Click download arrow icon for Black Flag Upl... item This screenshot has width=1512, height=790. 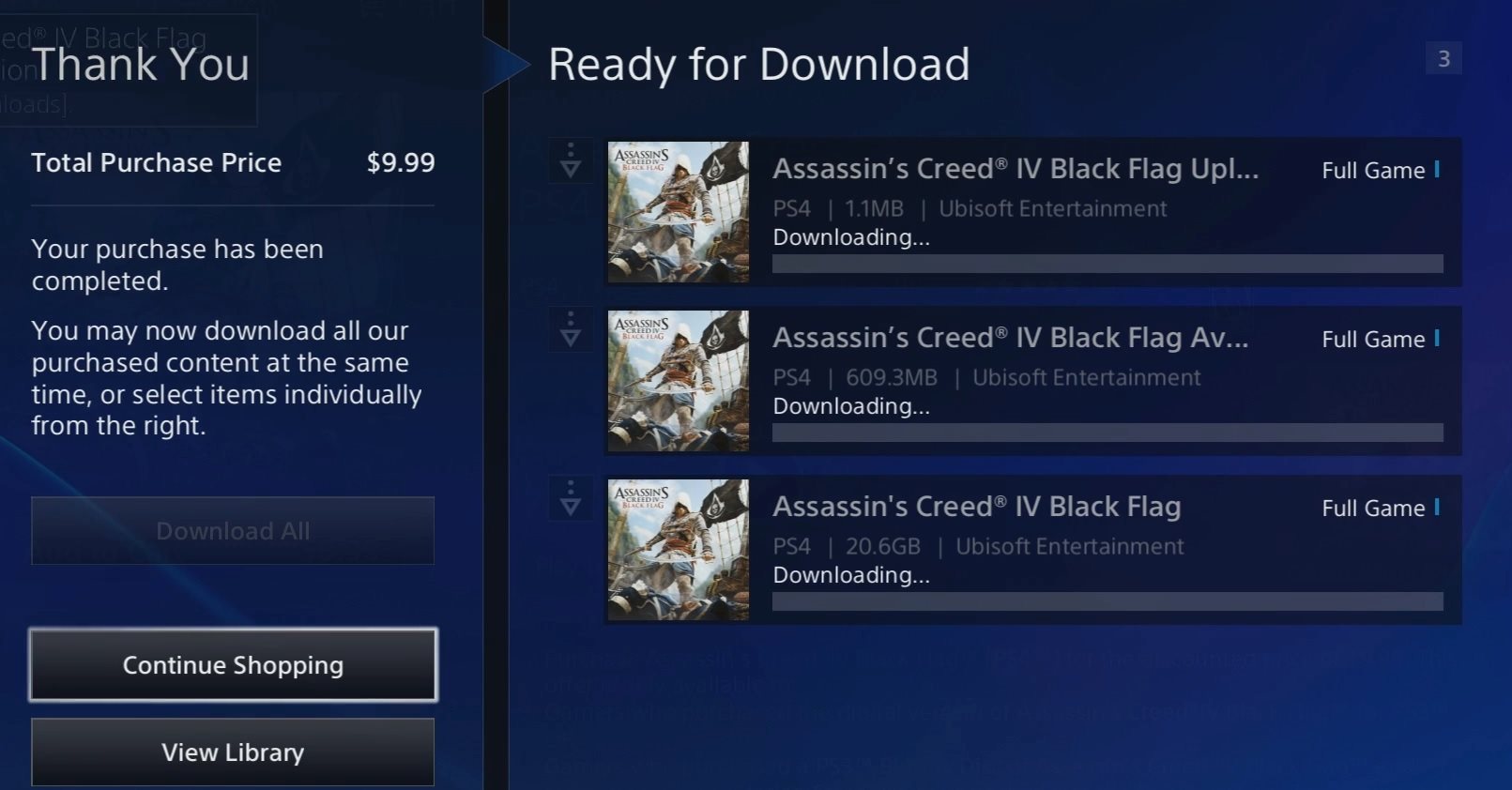click(x=571, y=160)
